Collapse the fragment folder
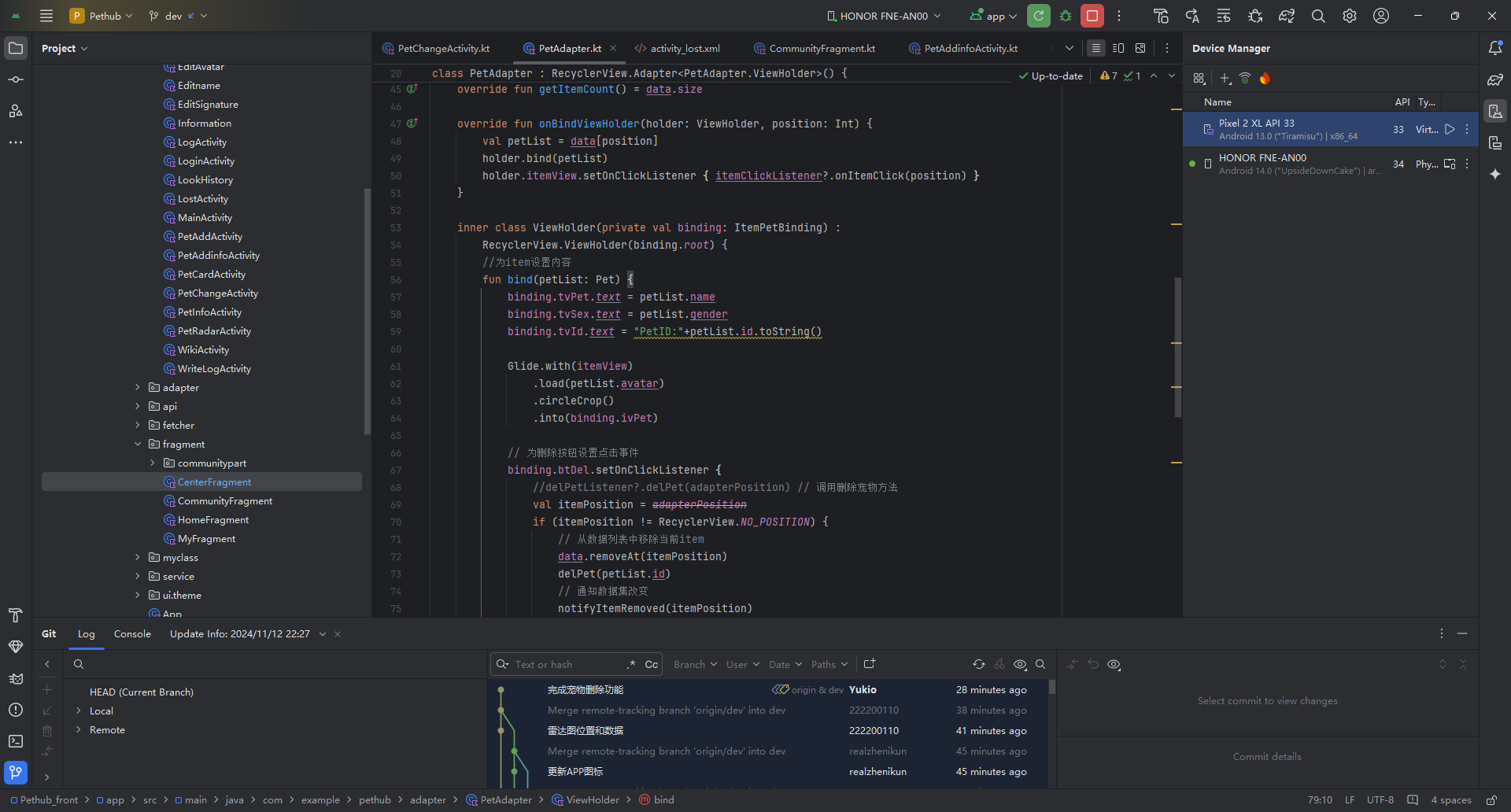 coord(138,445)
